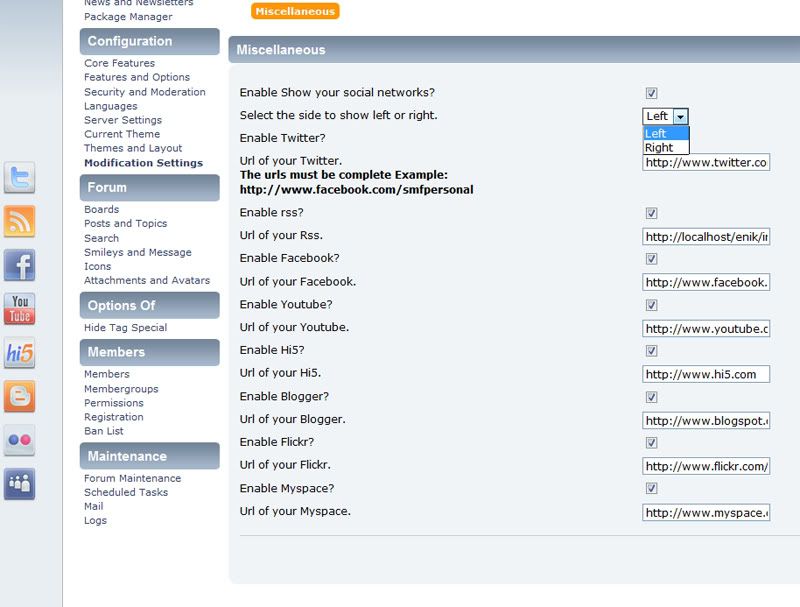
Task: Focus the Url of your Hi5 field
Action: click(706, 374)
